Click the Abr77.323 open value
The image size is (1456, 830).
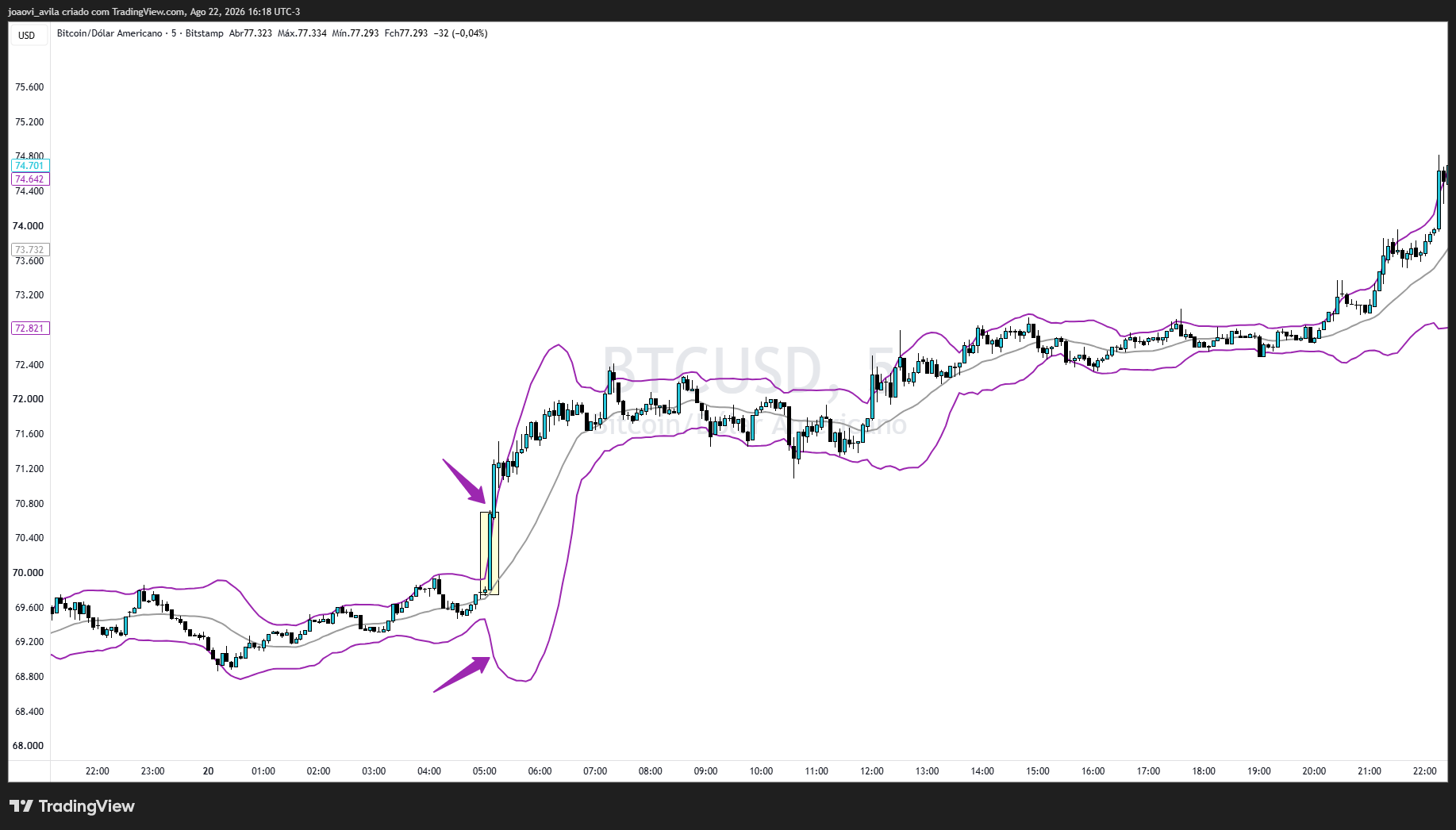click(251, 33)
